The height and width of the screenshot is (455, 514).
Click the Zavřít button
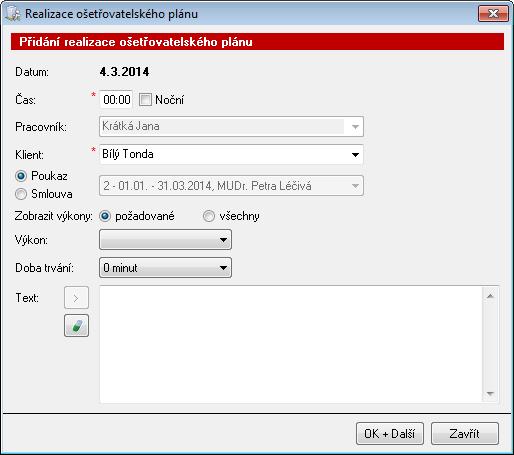click(x=465, y=434)
